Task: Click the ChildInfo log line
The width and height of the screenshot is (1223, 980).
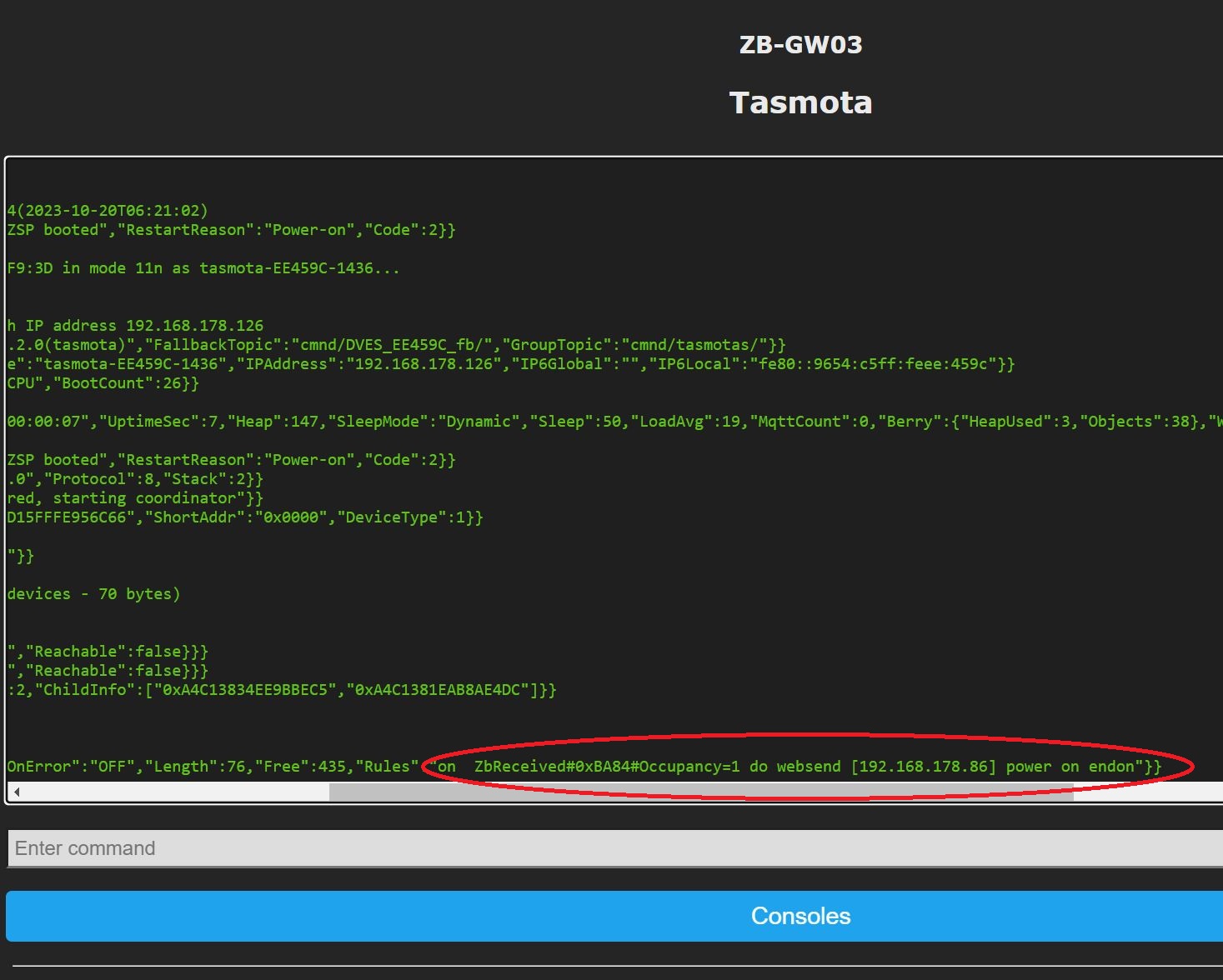Action: pyautogui.click(x=282, y=690)
